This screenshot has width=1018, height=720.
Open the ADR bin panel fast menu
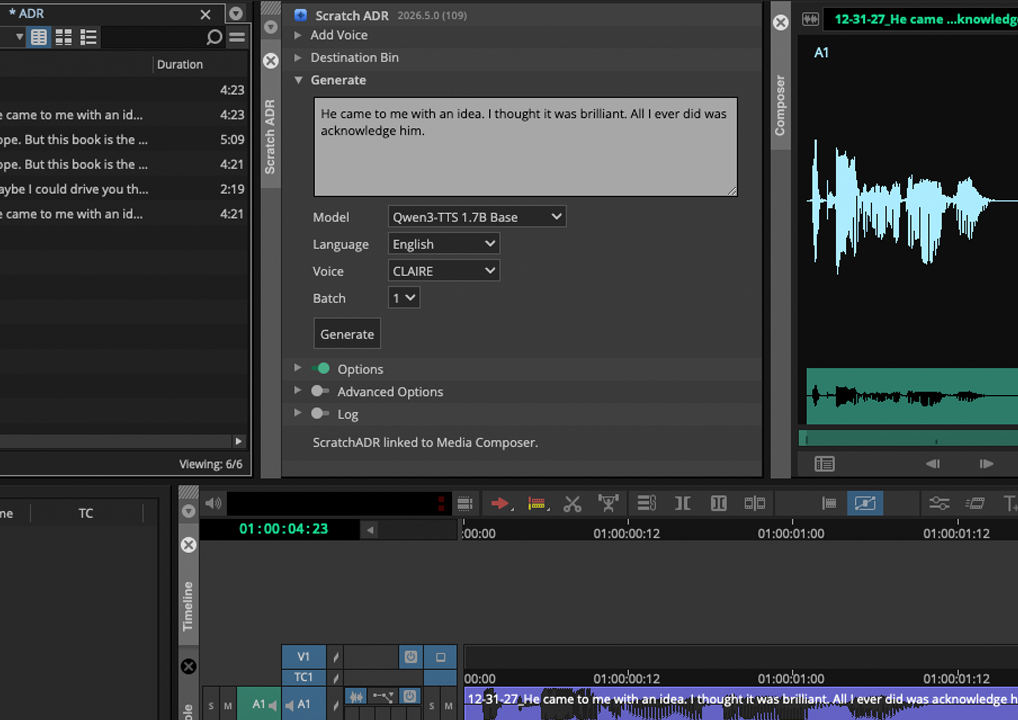[x=236, y=13]
